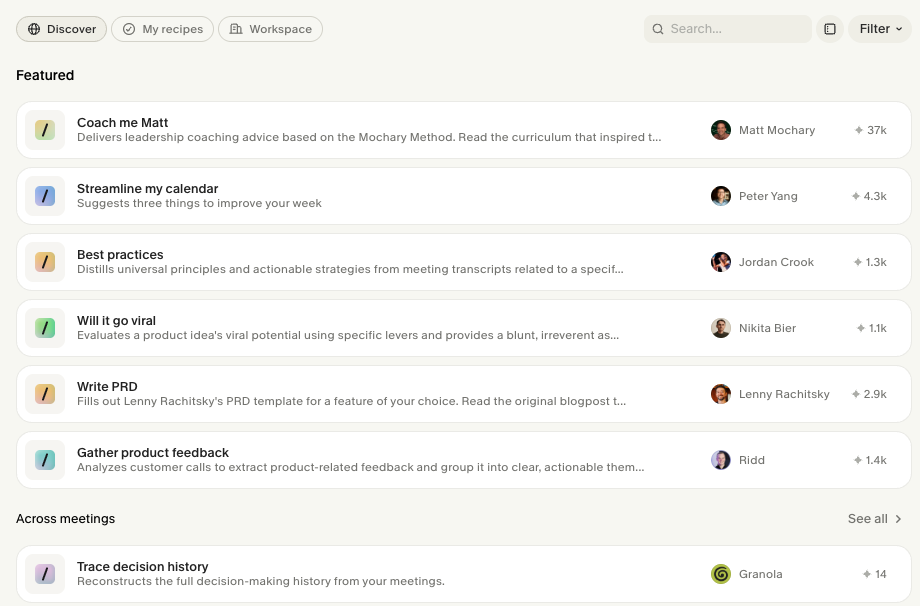This screenshot has height=606, width=920.
Task: Select the Discover tab
Action: pyautogui.click(x=62, y=29)
